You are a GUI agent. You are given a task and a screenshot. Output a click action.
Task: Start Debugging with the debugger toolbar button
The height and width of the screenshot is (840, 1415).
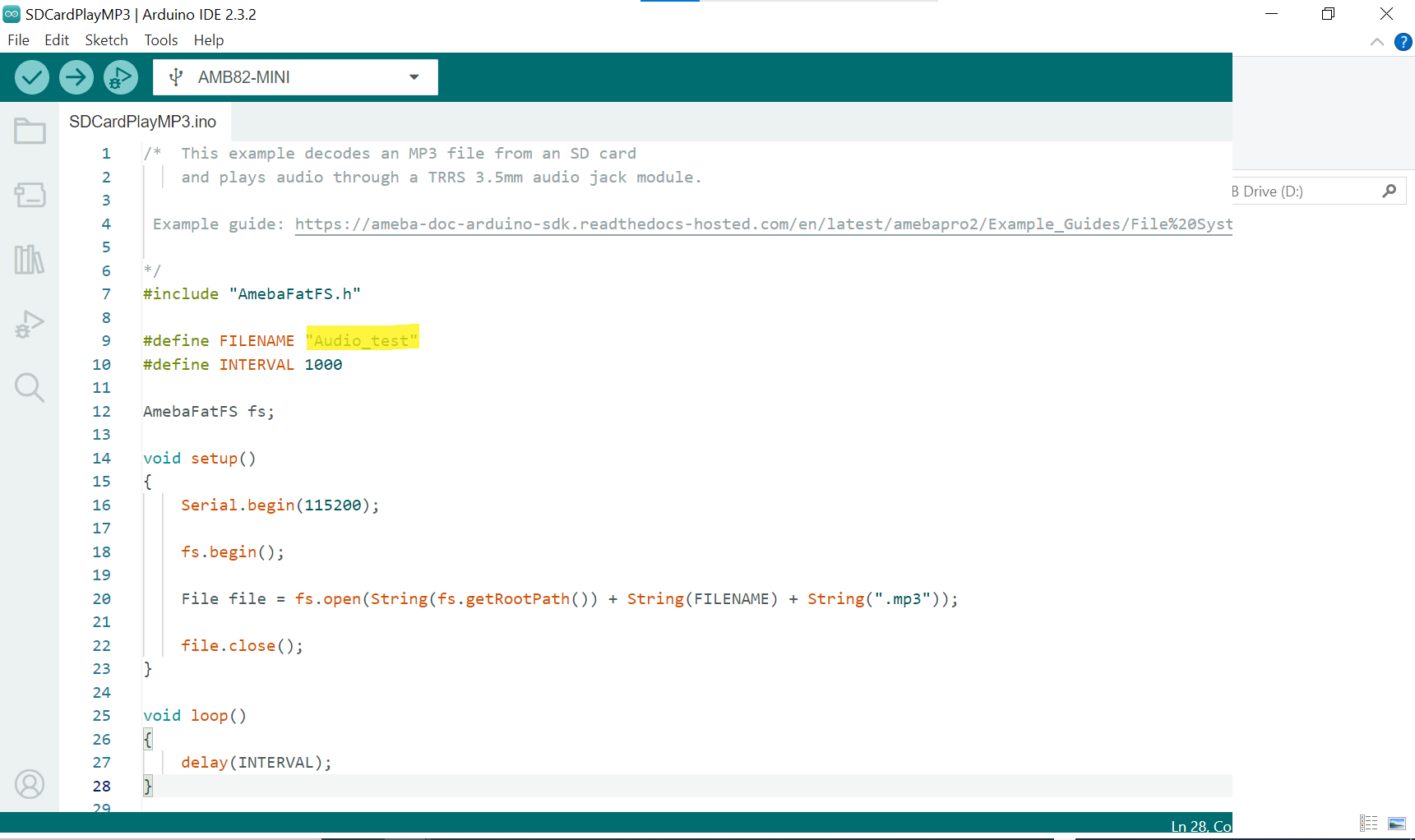[121, 77]
